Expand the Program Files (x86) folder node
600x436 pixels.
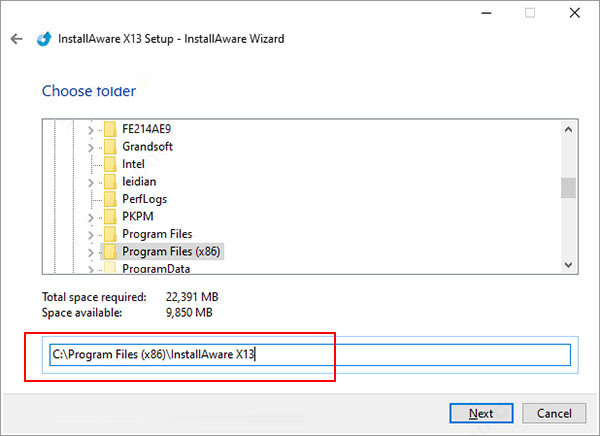(x=91, y=253)
